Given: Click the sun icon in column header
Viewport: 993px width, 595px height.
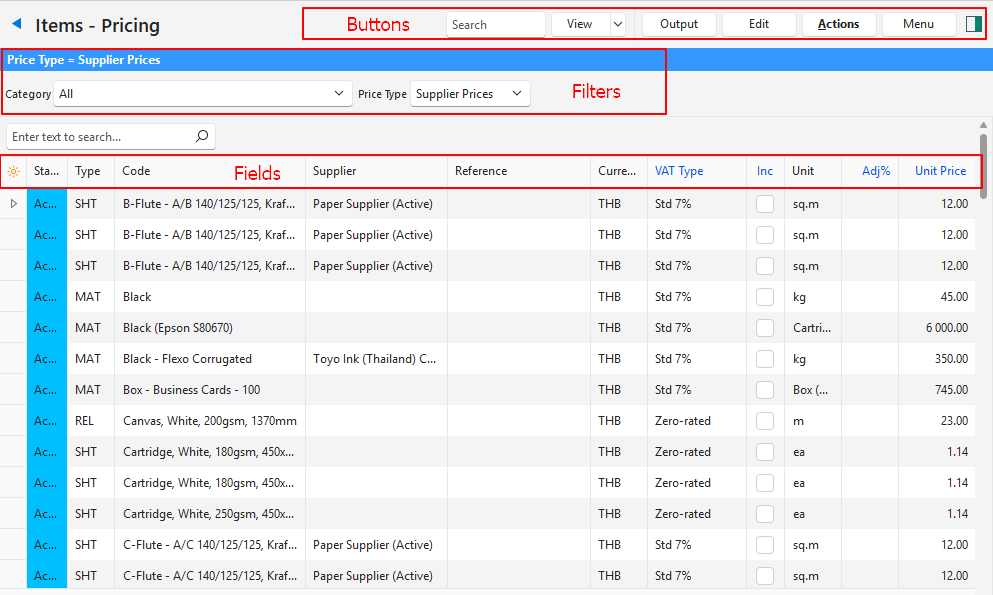Looking at the screenshot, I should [x=13, y=171].
